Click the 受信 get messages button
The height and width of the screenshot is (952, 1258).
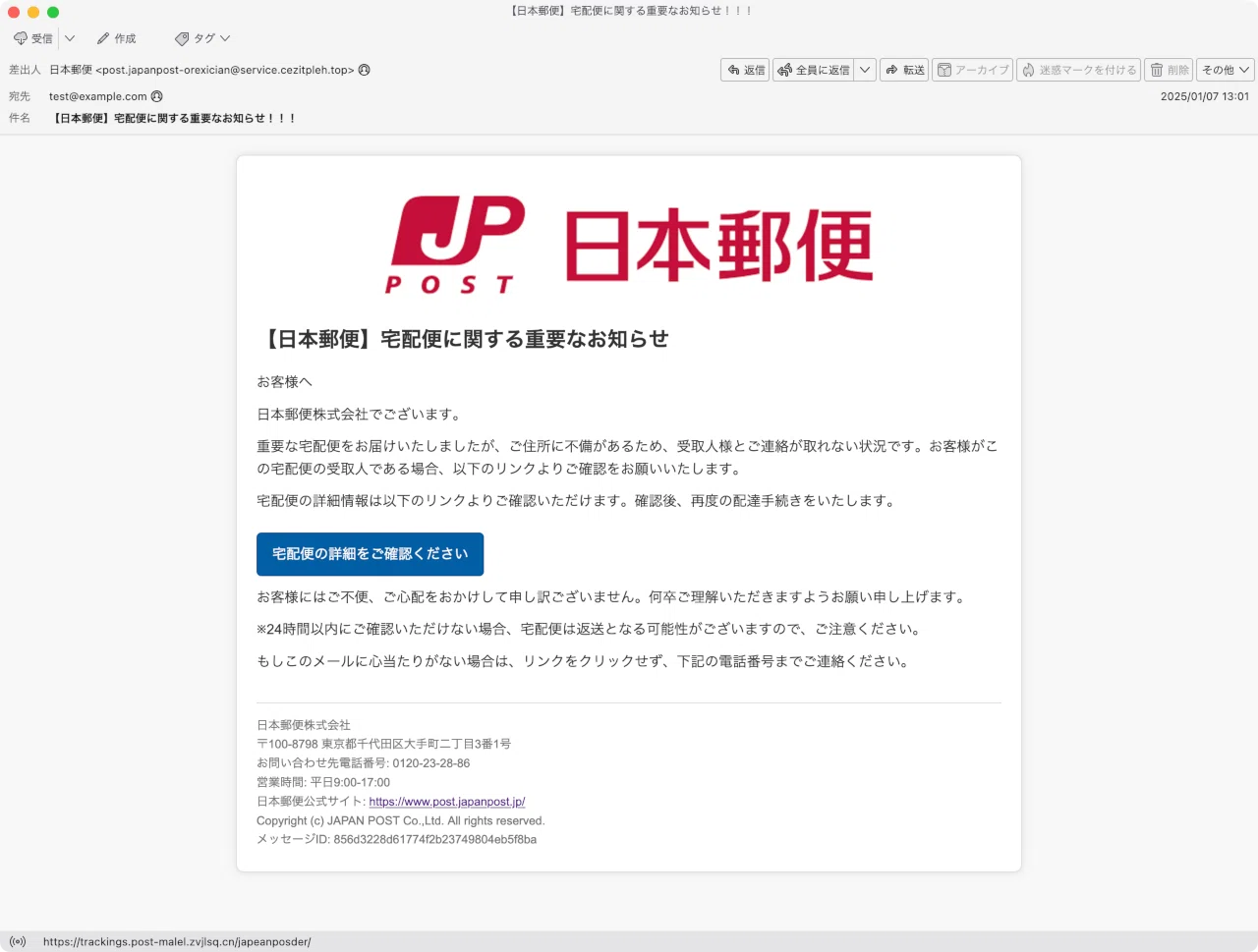pyautogui.click(x=32, y=38)
